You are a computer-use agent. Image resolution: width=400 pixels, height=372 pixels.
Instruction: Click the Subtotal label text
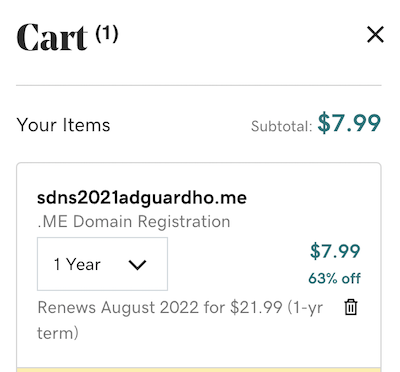pyautogui.click(x=281, y=126)
